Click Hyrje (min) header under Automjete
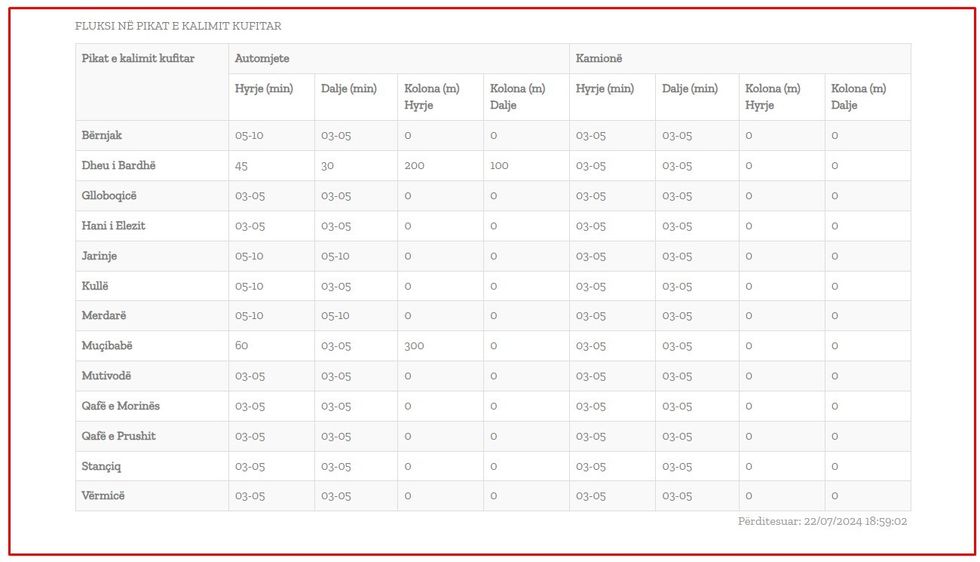This screenshot has width=980, height=562. tap(264, 89)
